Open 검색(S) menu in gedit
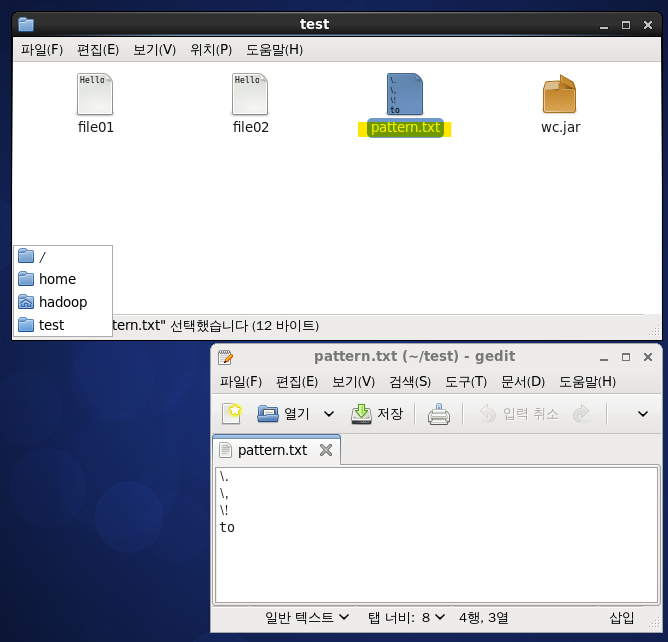 click(410, 381)
